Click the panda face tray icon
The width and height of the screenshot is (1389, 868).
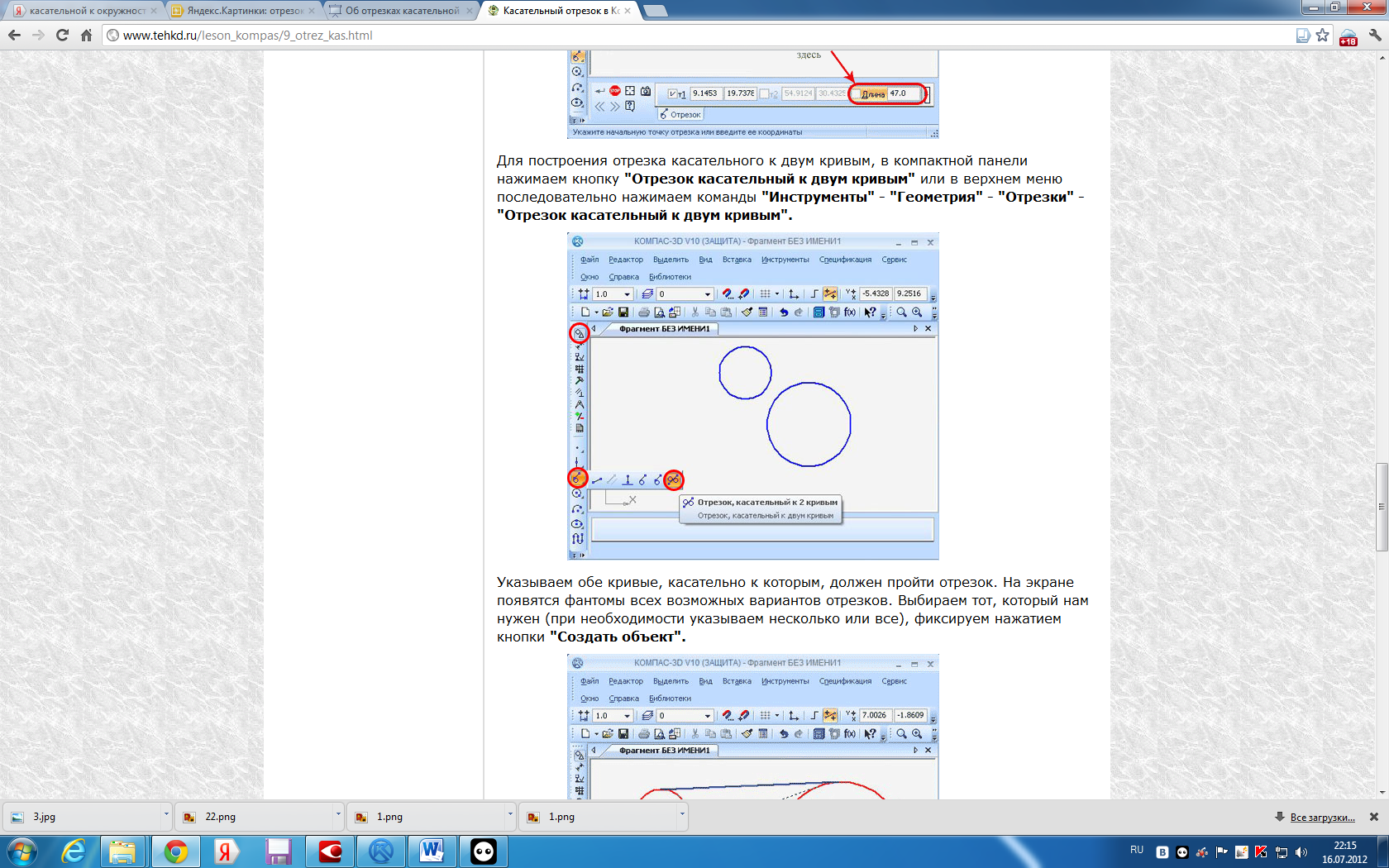click(x=1182, y=851)
